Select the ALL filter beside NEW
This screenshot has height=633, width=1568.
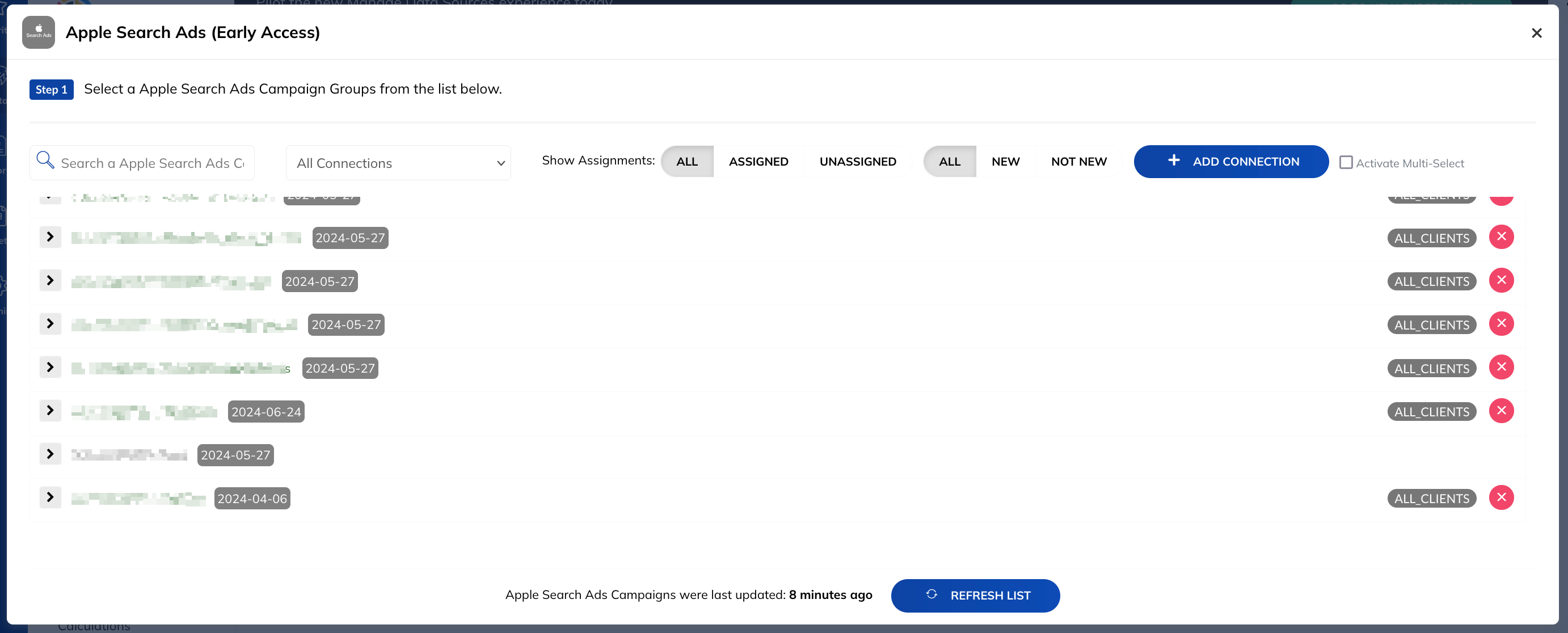(949, 161)
